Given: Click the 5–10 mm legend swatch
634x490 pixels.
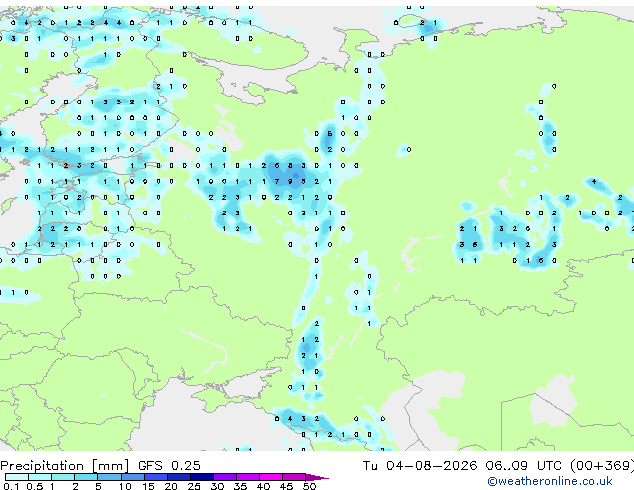Looking at the screenshot, I should pyautogui.click(x=109, y=477).
